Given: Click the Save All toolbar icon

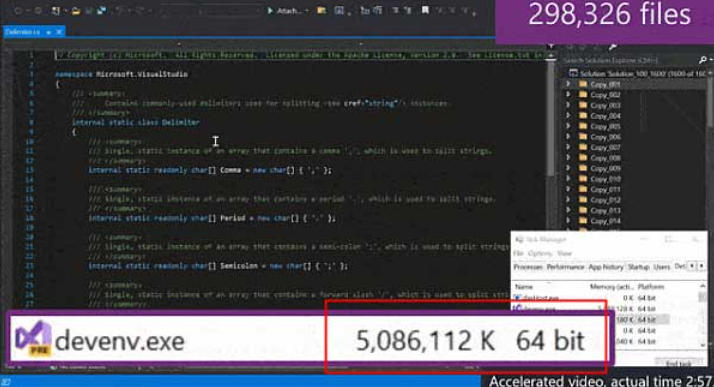Looking at the screenshot, I should coord(102,10).
